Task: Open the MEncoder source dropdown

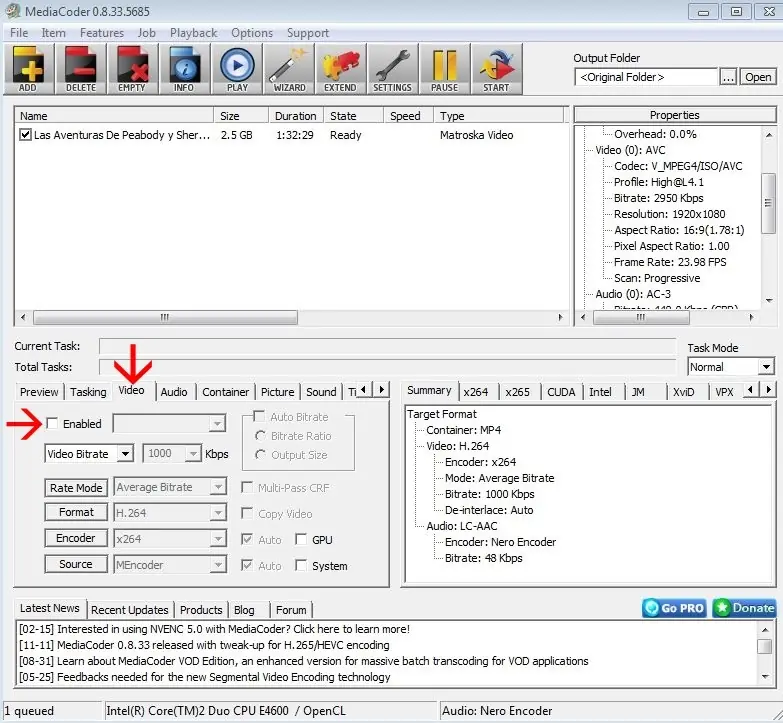Action: 218,565
